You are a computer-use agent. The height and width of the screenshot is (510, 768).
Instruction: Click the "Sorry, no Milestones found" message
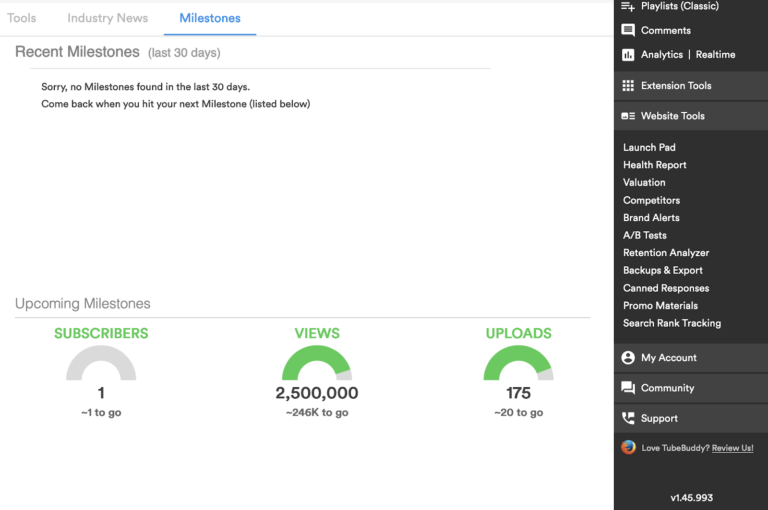(145, 87)
